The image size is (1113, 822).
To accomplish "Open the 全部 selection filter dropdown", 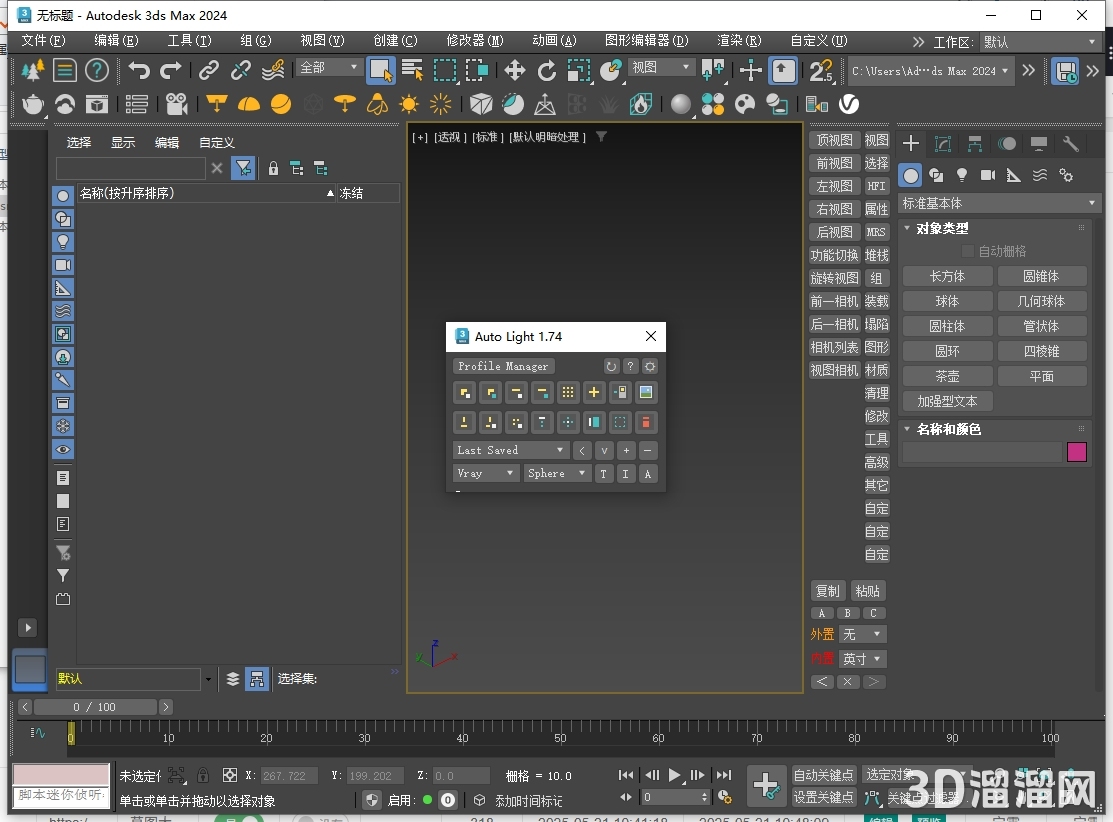I will click(x=328, y=67).
